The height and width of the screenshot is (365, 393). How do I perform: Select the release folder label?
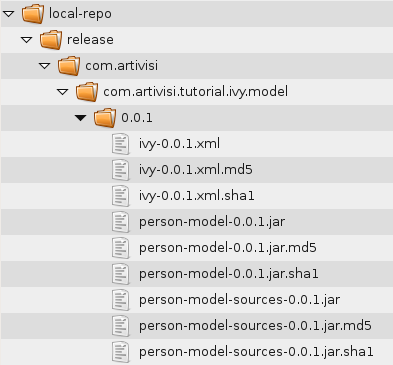90,40
